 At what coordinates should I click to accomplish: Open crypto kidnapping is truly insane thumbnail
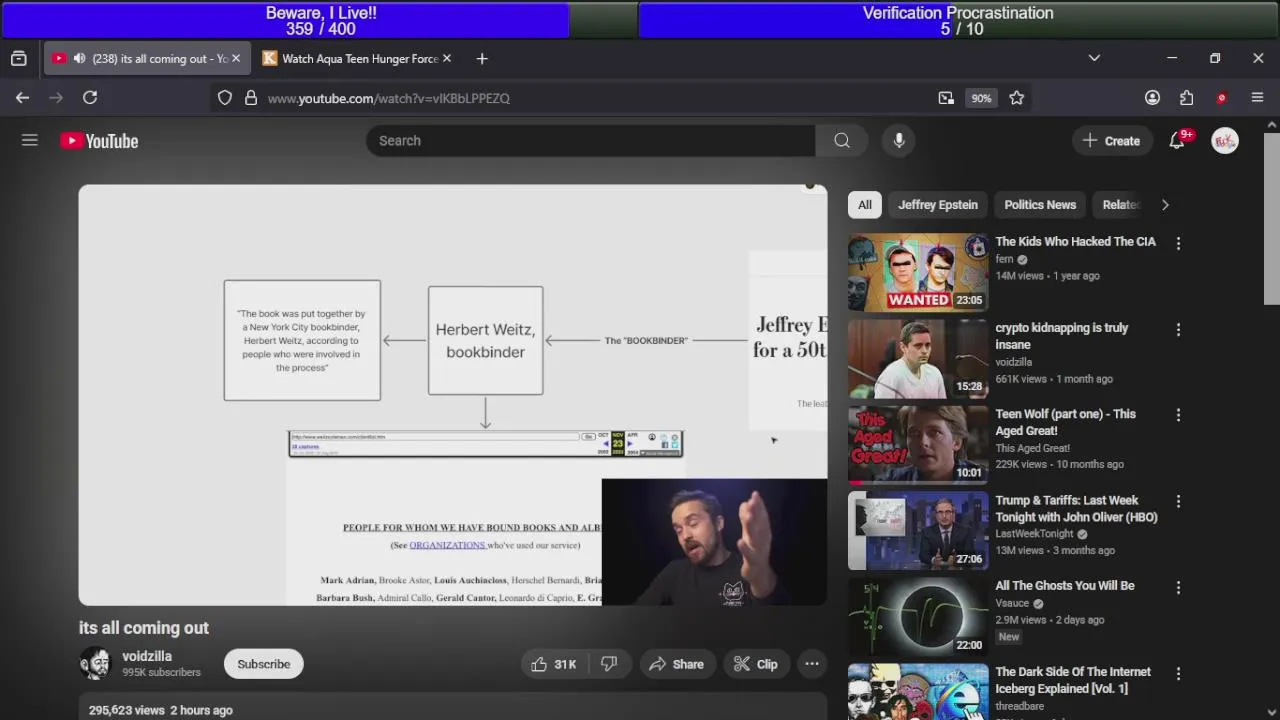coord(918,358)
